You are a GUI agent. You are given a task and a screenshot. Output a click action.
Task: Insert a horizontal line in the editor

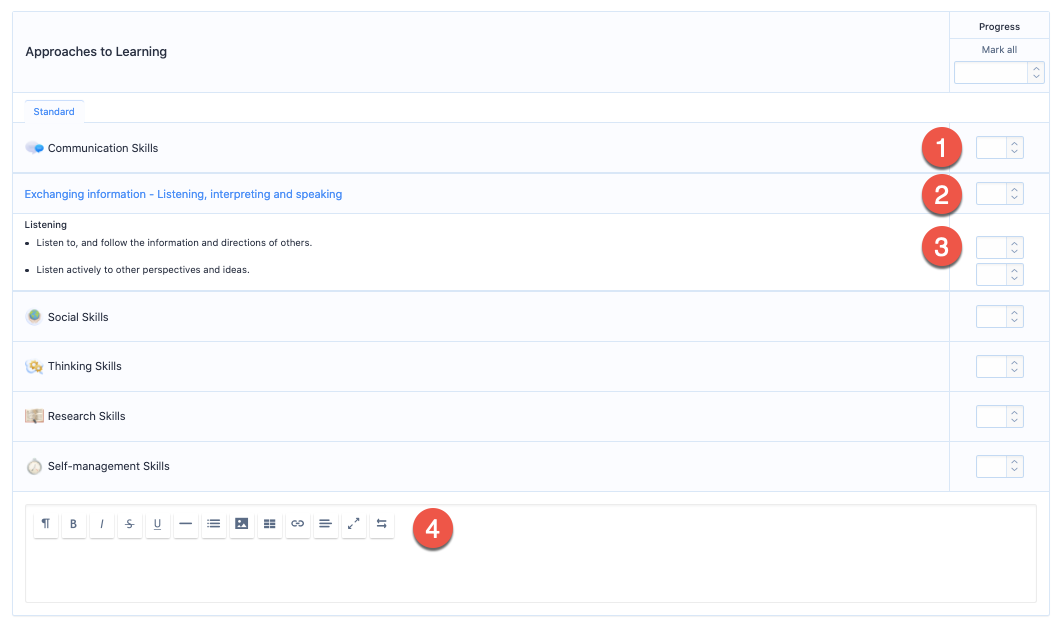point(186,524)
